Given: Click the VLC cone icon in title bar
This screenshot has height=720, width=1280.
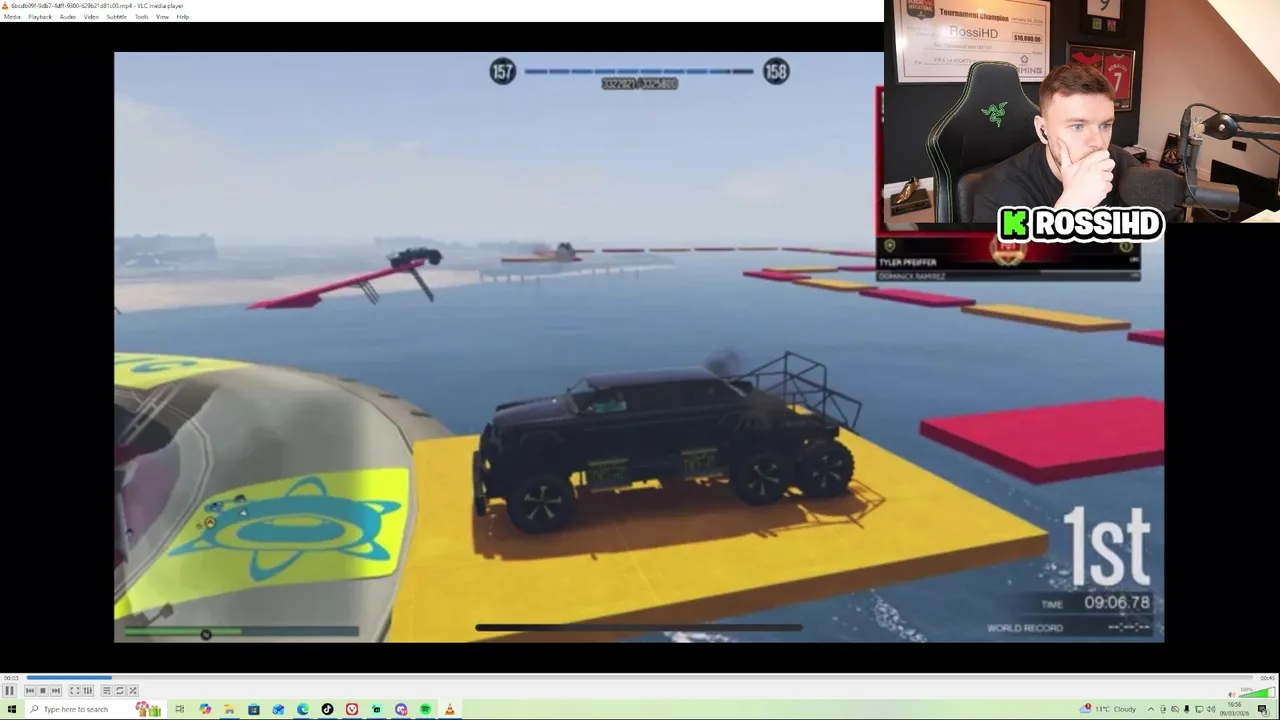Looking at the screenshot, I should click(x=5, y=6).
